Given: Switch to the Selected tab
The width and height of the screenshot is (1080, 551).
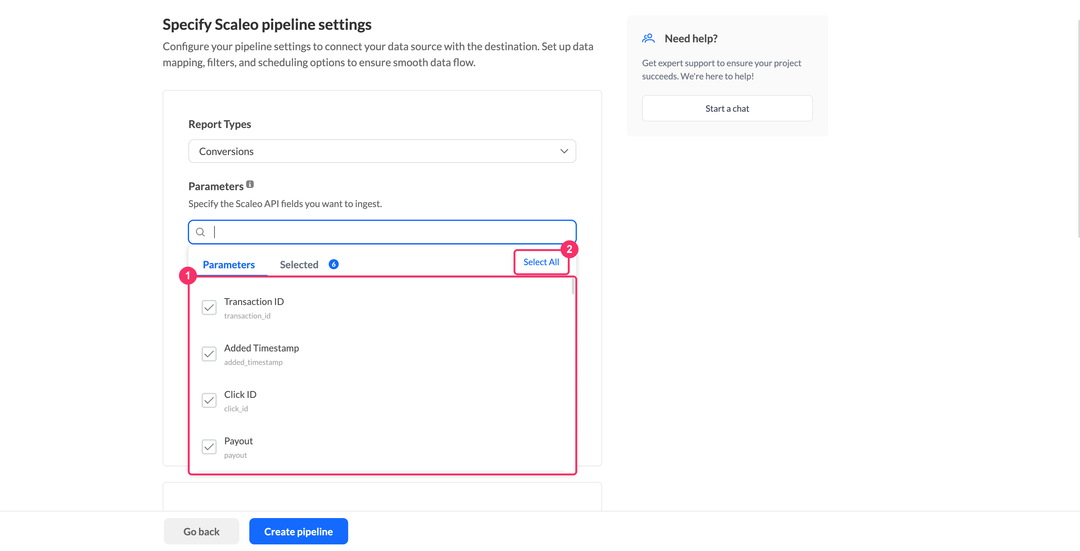Looking at the screenshot, I should [299, 264].
